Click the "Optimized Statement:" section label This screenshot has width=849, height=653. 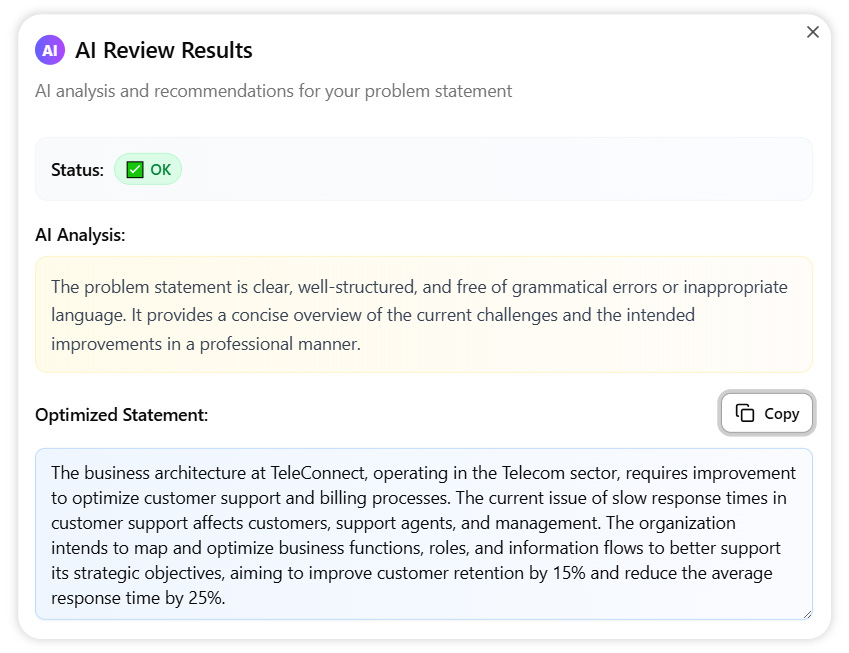[x=121, y=414]
